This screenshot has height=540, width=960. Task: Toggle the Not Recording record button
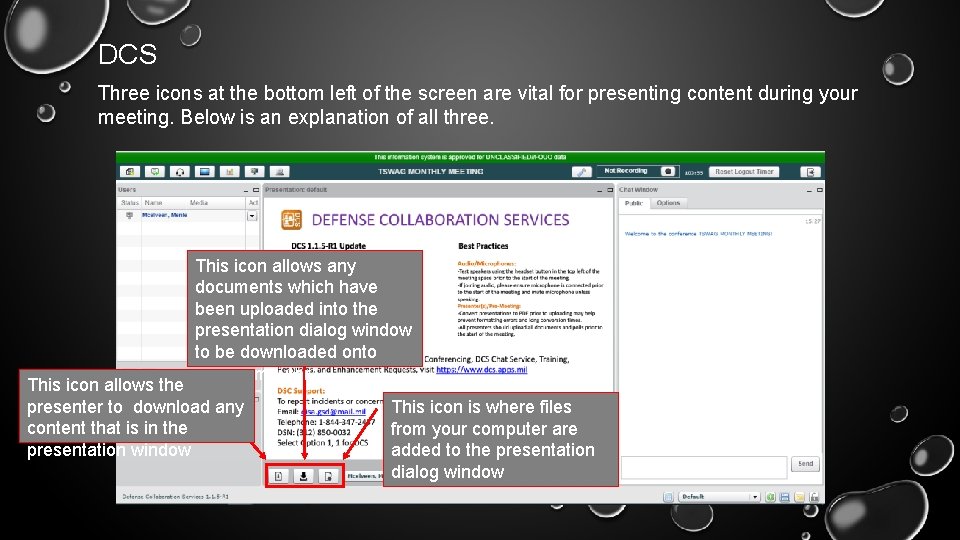click(668, 171)
